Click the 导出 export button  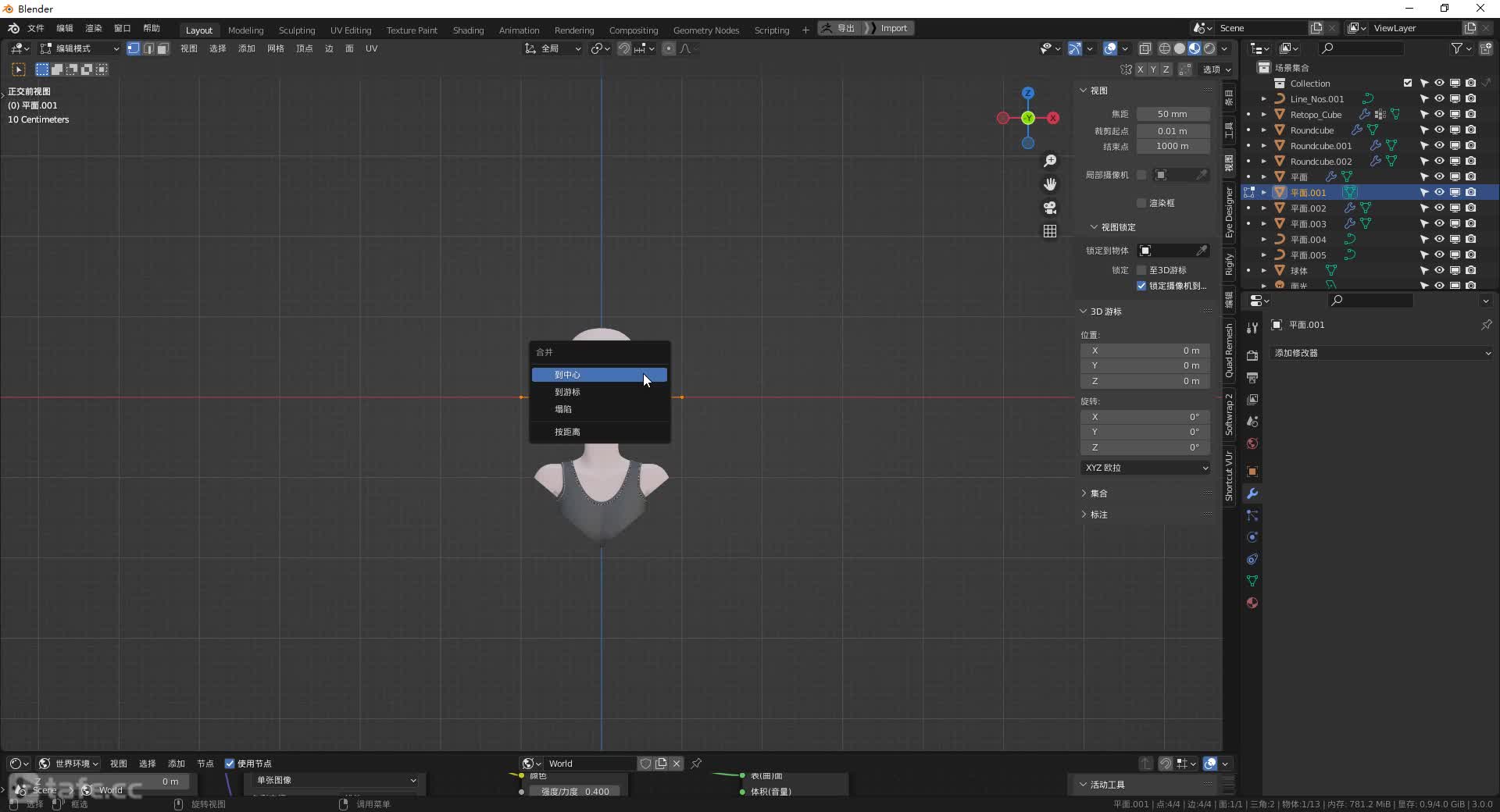pyautogui.click(x=838, y=28)
